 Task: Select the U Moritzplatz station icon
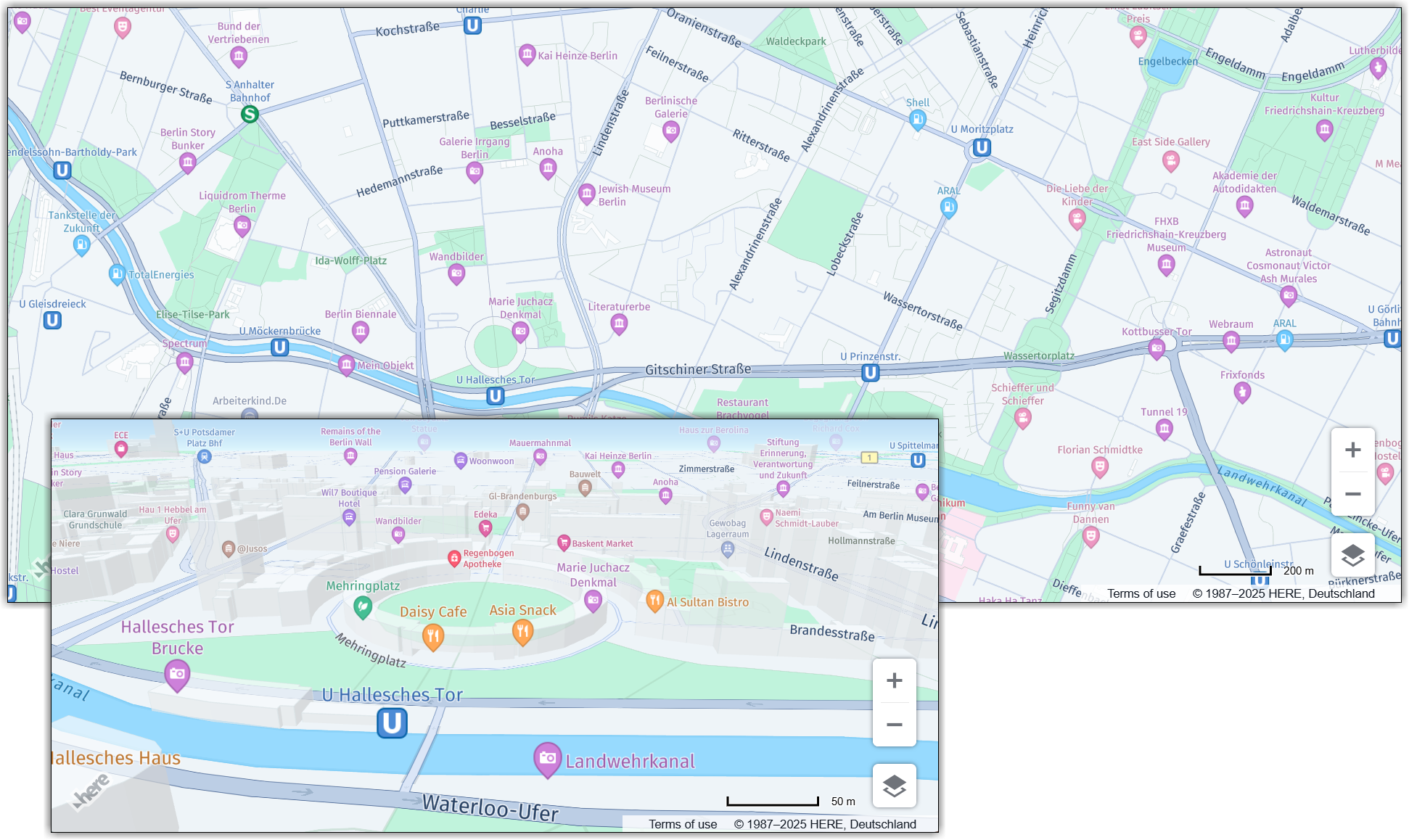tap(980, 147)
